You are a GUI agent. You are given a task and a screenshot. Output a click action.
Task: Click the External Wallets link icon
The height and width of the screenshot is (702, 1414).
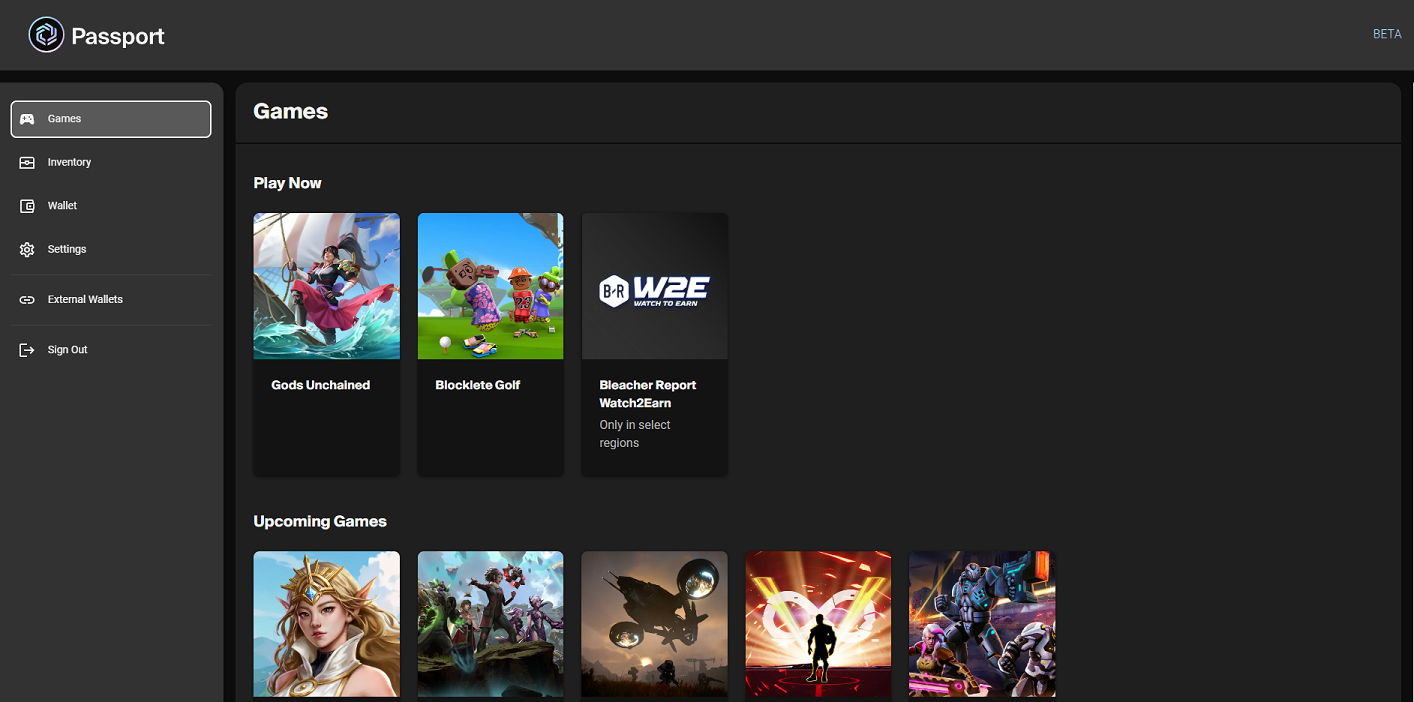pyautogui.click(x=27, y=300)
